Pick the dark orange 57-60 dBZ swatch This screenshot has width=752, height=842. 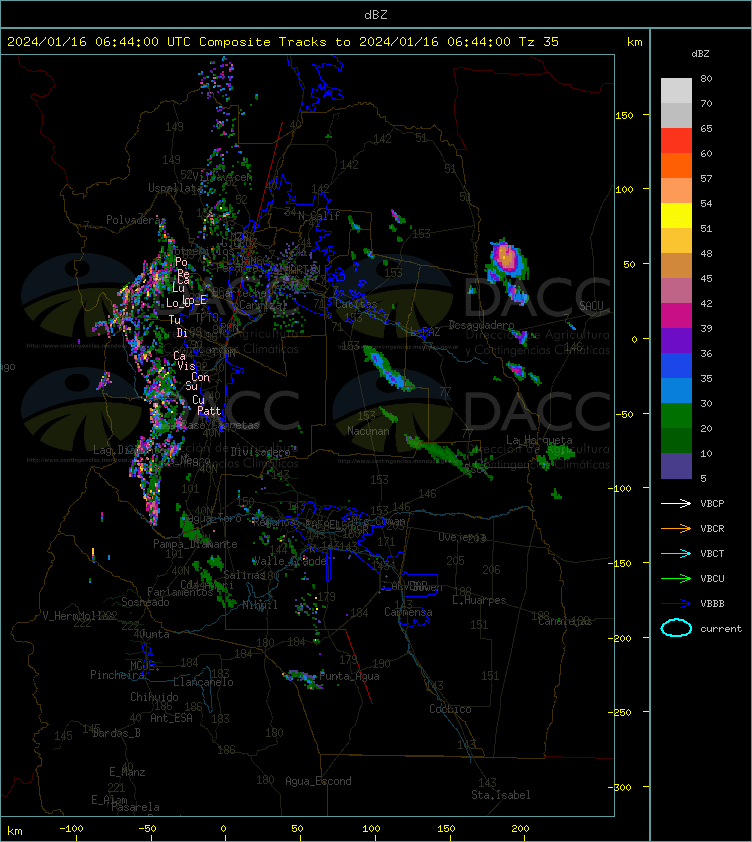click(676, 165)
